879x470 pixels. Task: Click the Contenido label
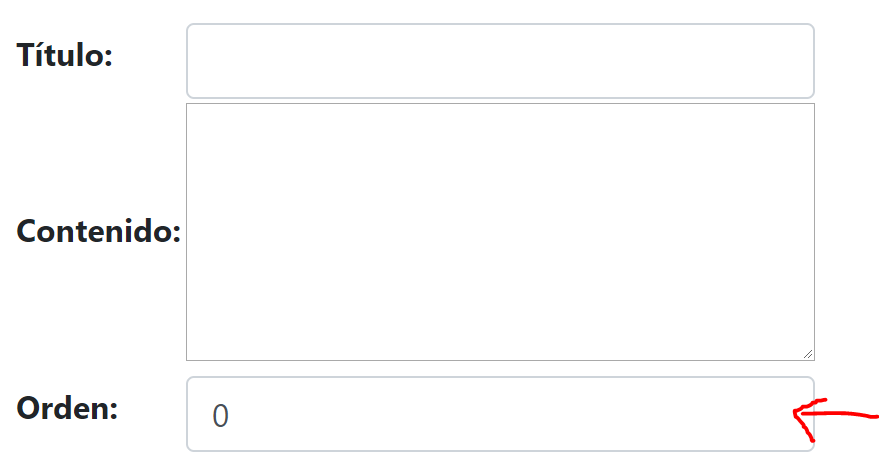point(98,232)
